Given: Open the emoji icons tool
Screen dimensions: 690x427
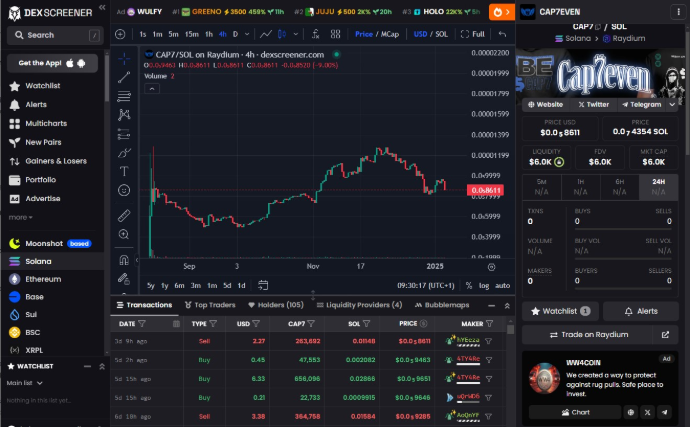Looking at the screenshot, I should point(124,190).
